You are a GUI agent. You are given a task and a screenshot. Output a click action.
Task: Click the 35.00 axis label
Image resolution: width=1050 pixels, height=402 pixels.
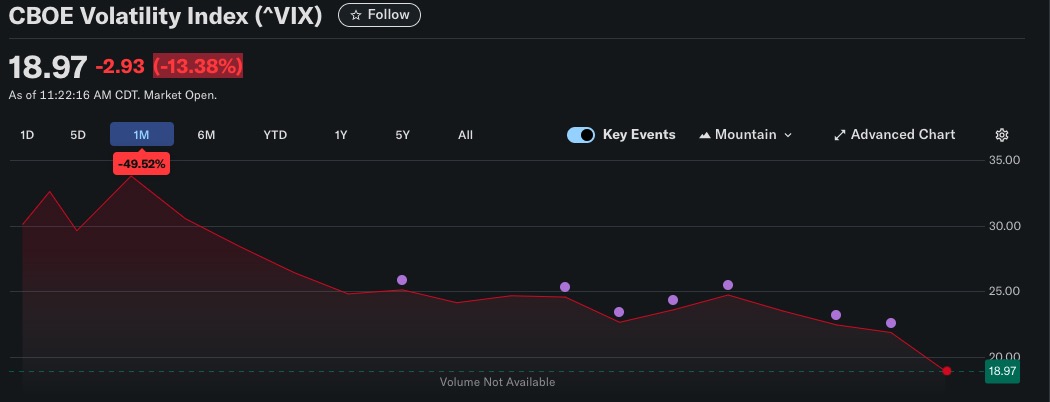point(1004,160)
